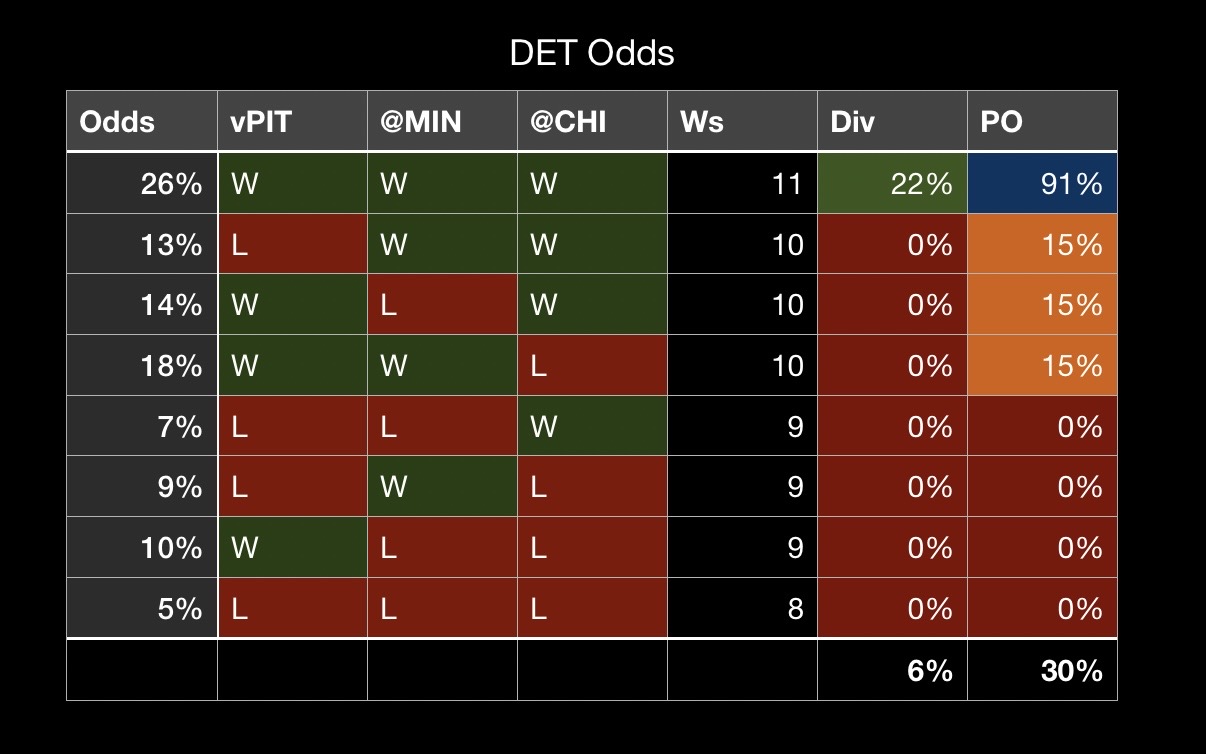Click the green 22% division cell
The height and width of the screenshot is (754, 1206).
coord(892,184)
